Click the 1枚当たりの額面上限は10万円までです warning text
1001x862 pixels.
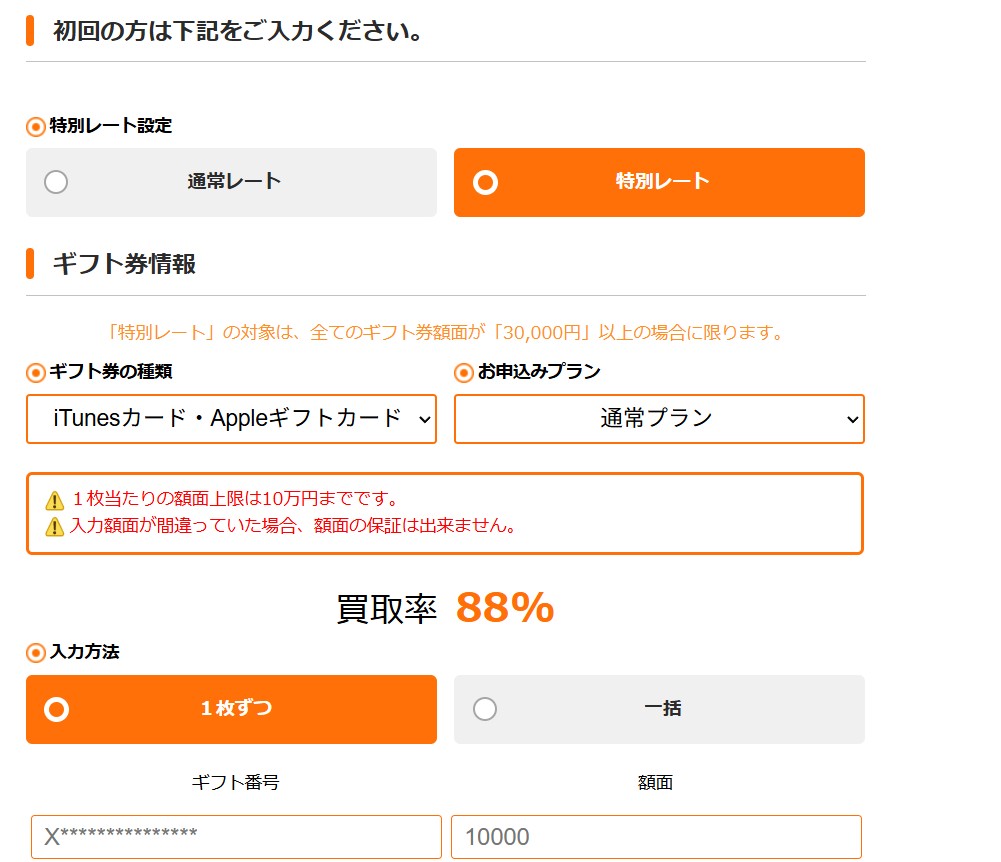coord(236,498)
